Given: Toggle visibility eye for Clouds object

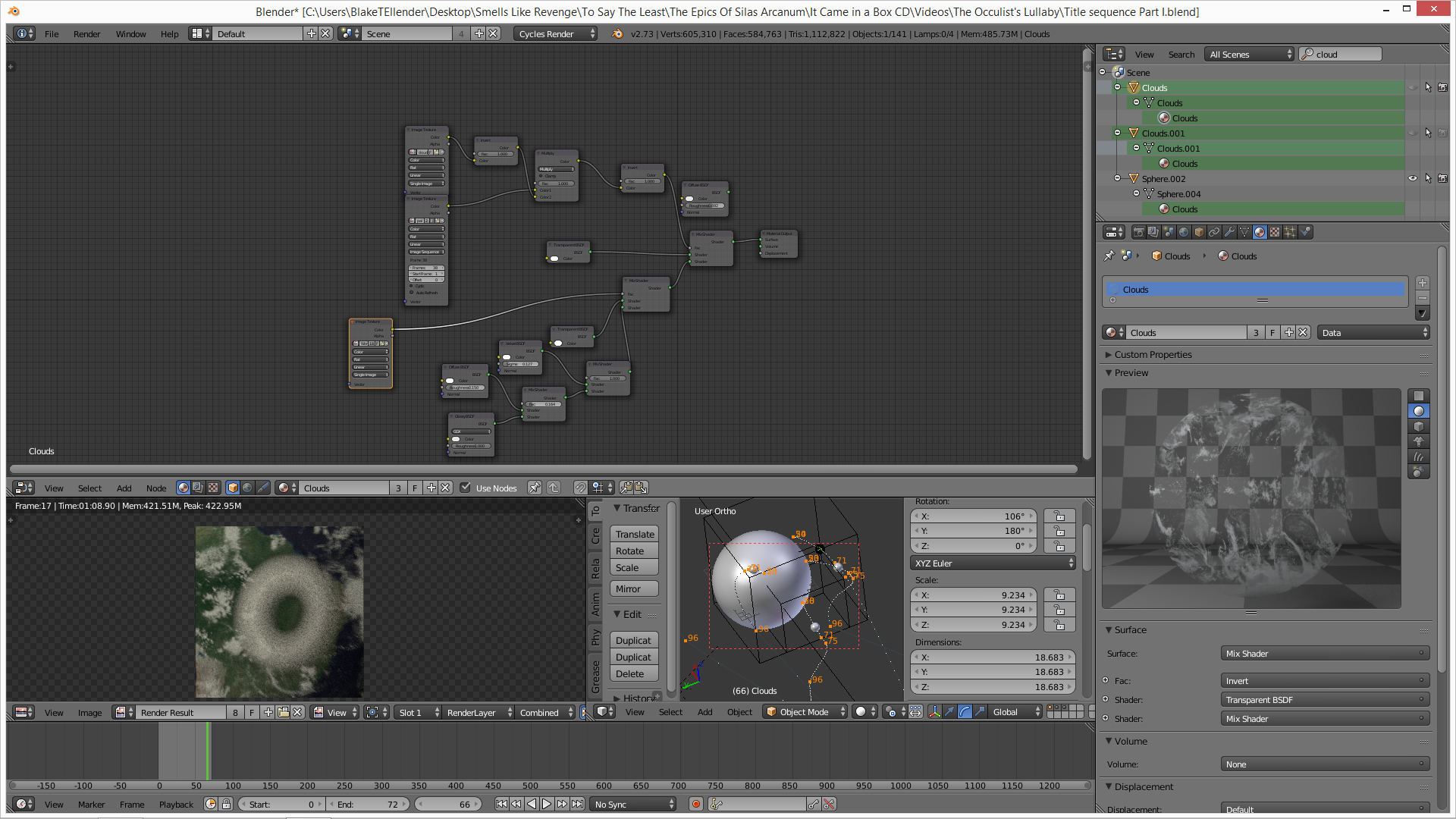Looking at the screenshot, I should click(1413, 88).
